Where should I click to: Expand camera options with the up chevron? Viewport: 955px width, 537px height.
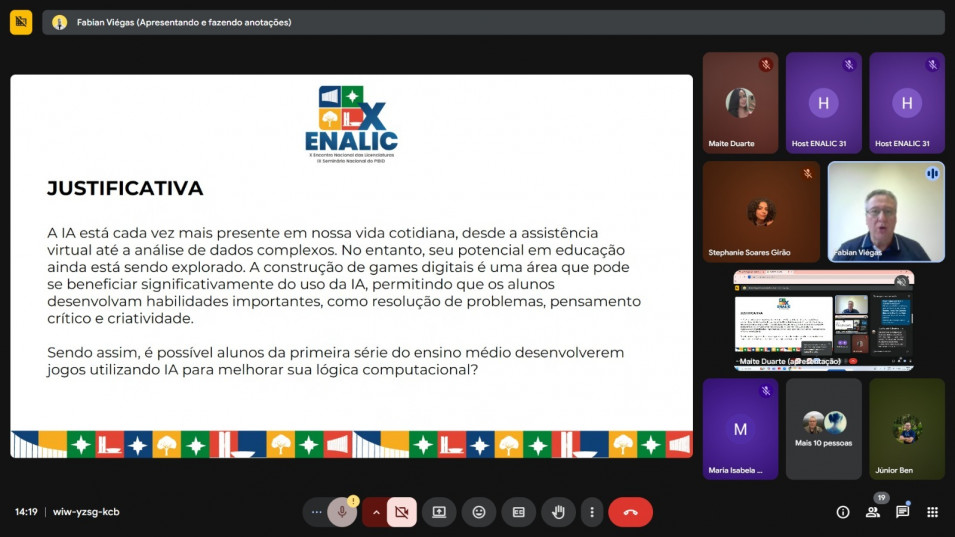376,512
